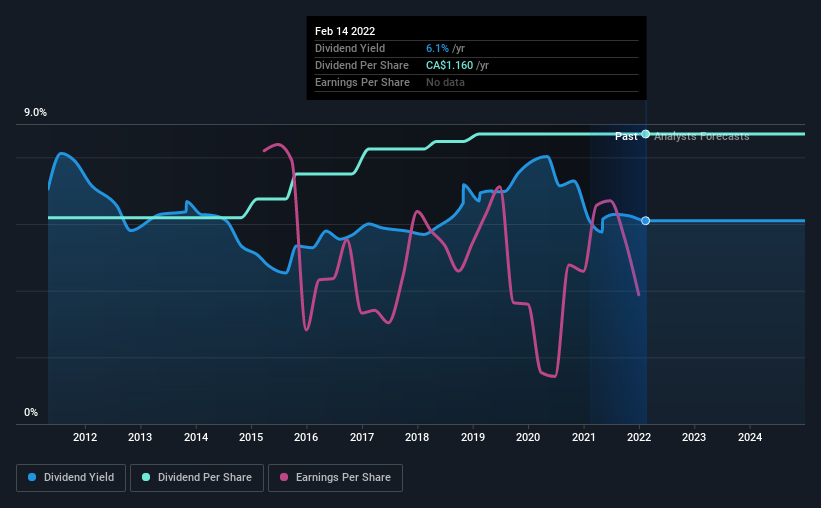Click the 0% y-axis label
The height and width of the screenshot is (508, 821).
pyautogui.click(x=31, y=413)
